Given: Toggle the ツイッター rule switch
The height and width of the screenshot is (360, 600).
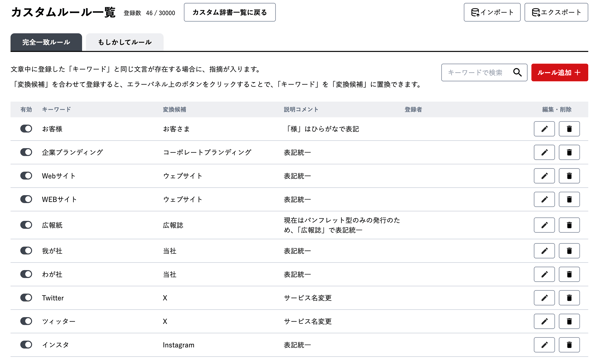Looking at the screenshot, I should (x=26, y=321).
